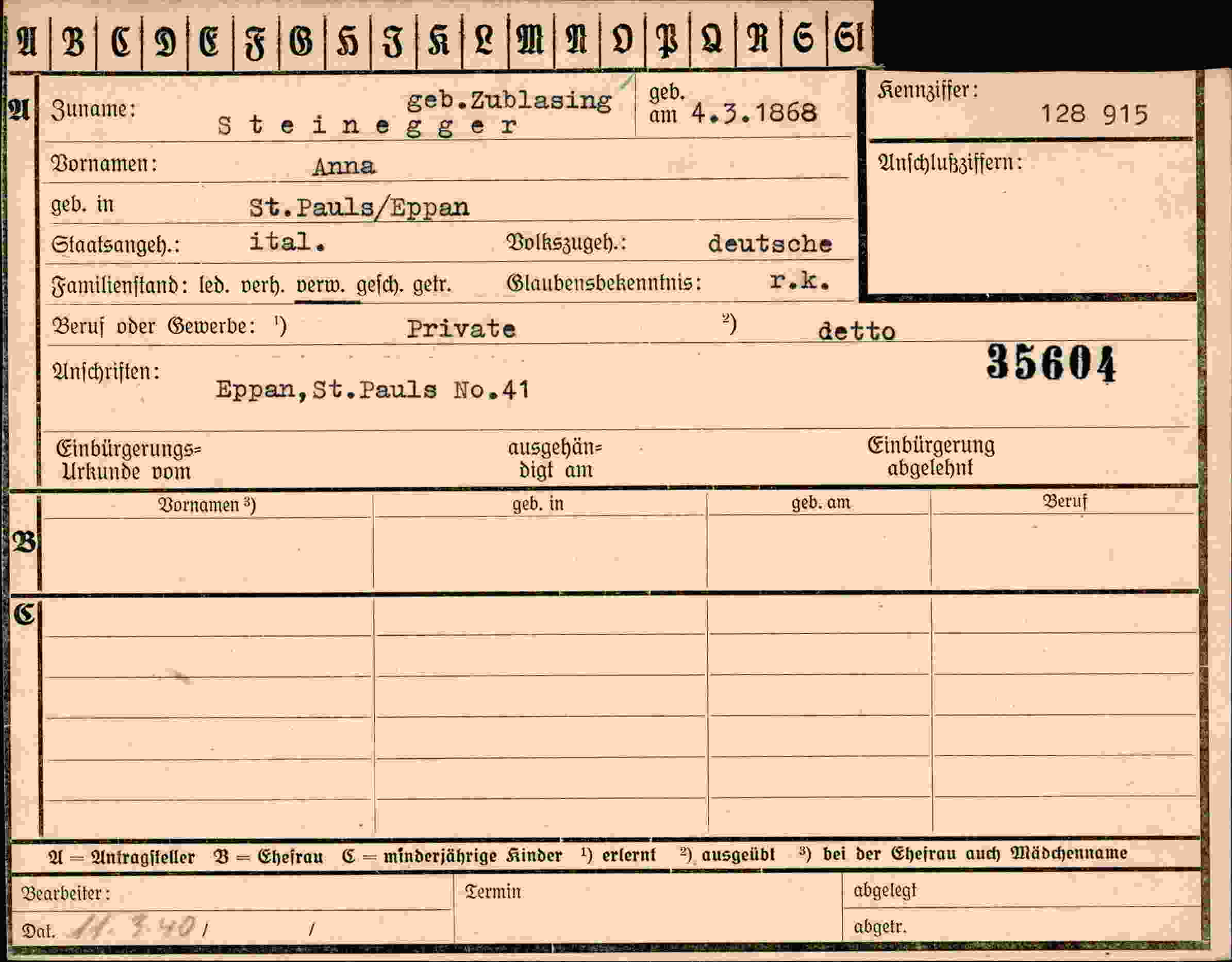Click the 'Termin' label
This screenshot has height=962, width=1232.
[492, 892]
